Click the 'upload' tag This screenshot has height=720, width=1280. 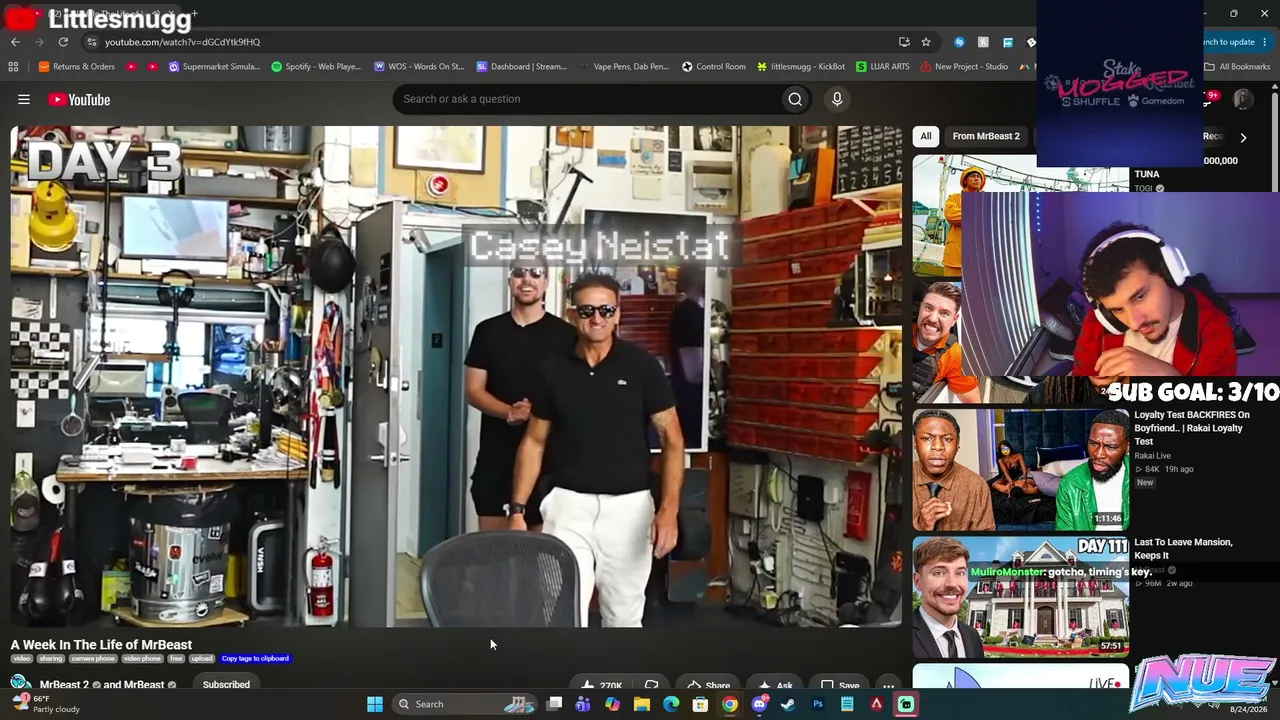(202, 659)
